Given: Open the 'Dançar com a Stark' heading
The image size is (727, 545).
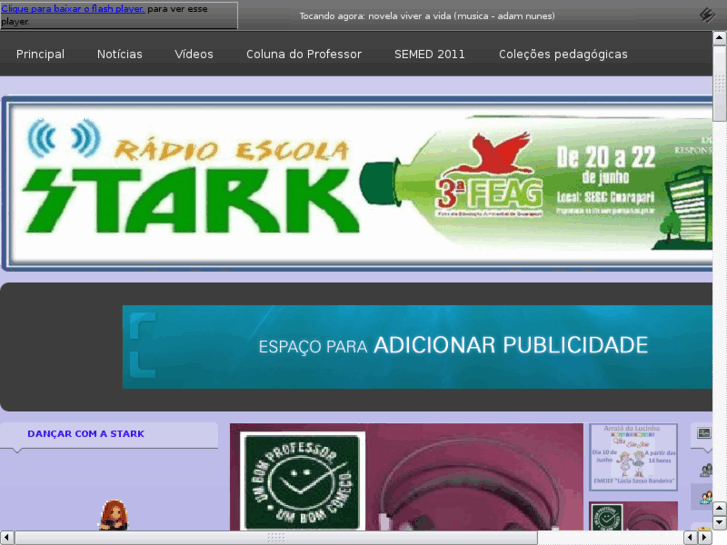Looking at the screenshot, I should click(86, 434).
